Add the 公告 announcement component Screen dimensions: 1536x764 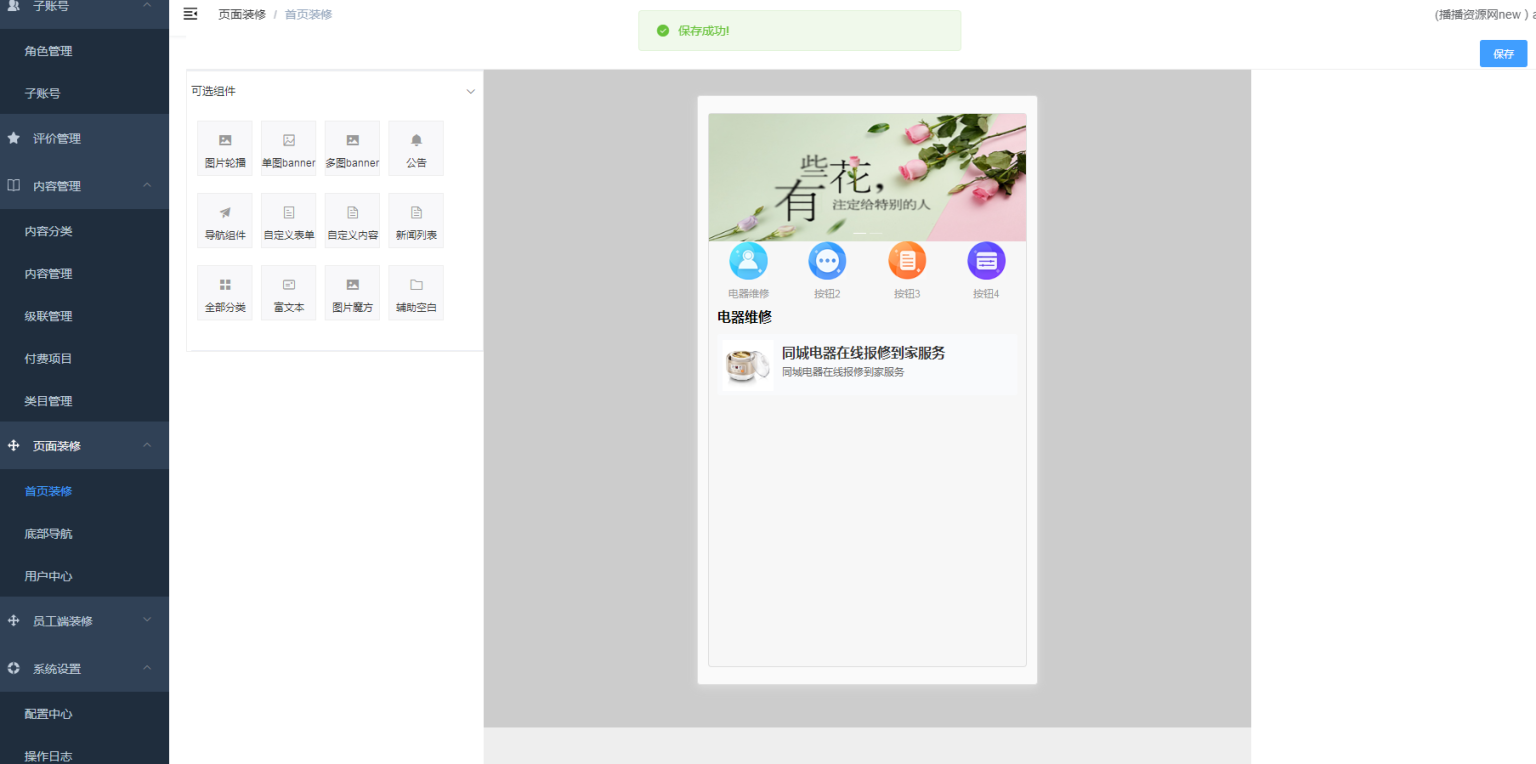pos(416,148)
